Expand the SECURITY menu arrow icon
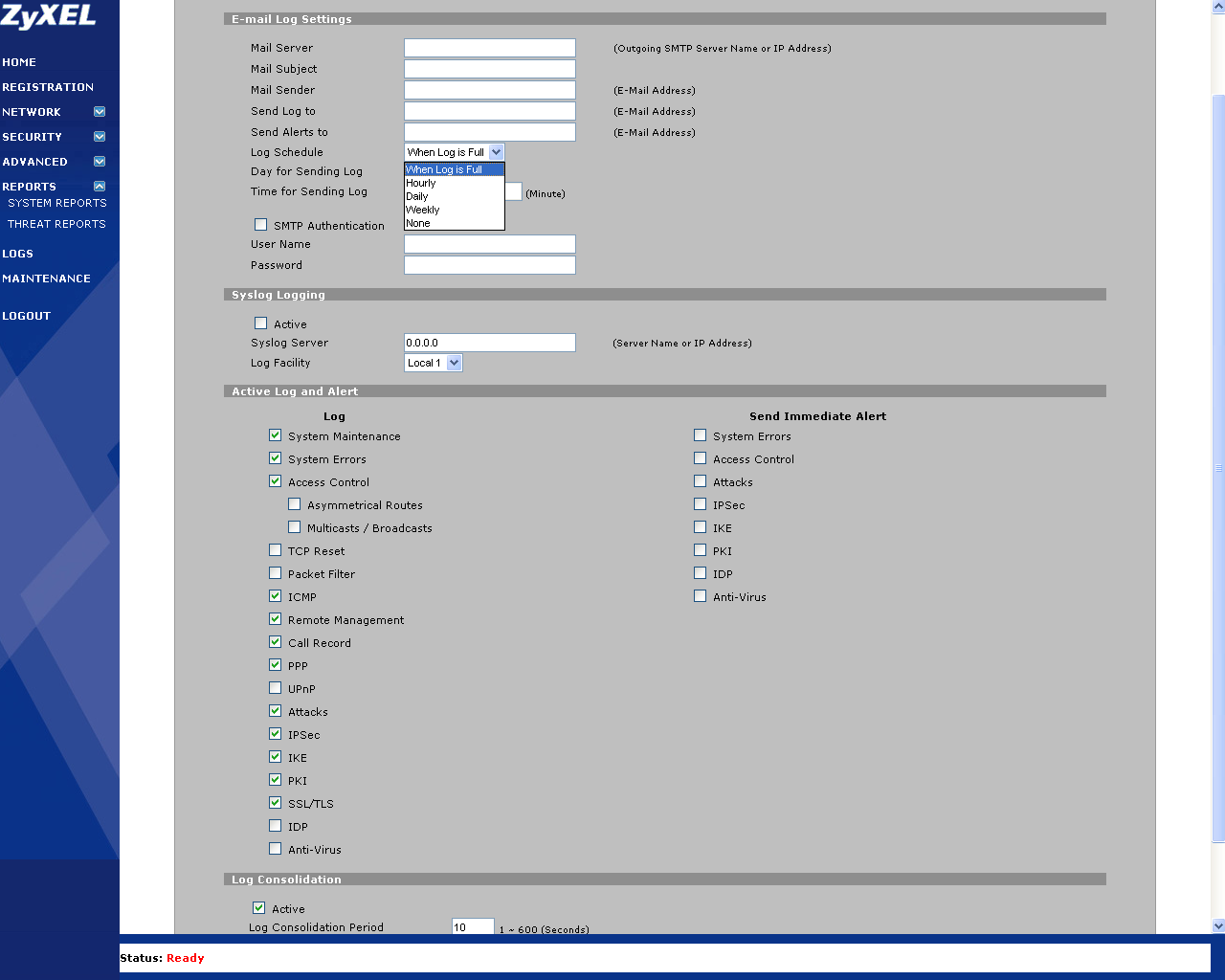1225x980 pixels. 100,137
